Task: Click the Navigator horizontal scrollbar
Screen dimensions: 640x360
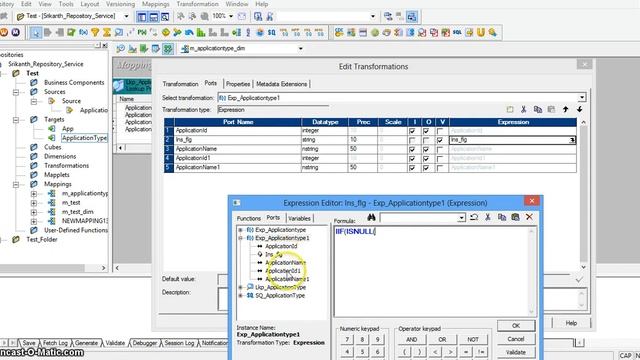Action: [53, 268]
